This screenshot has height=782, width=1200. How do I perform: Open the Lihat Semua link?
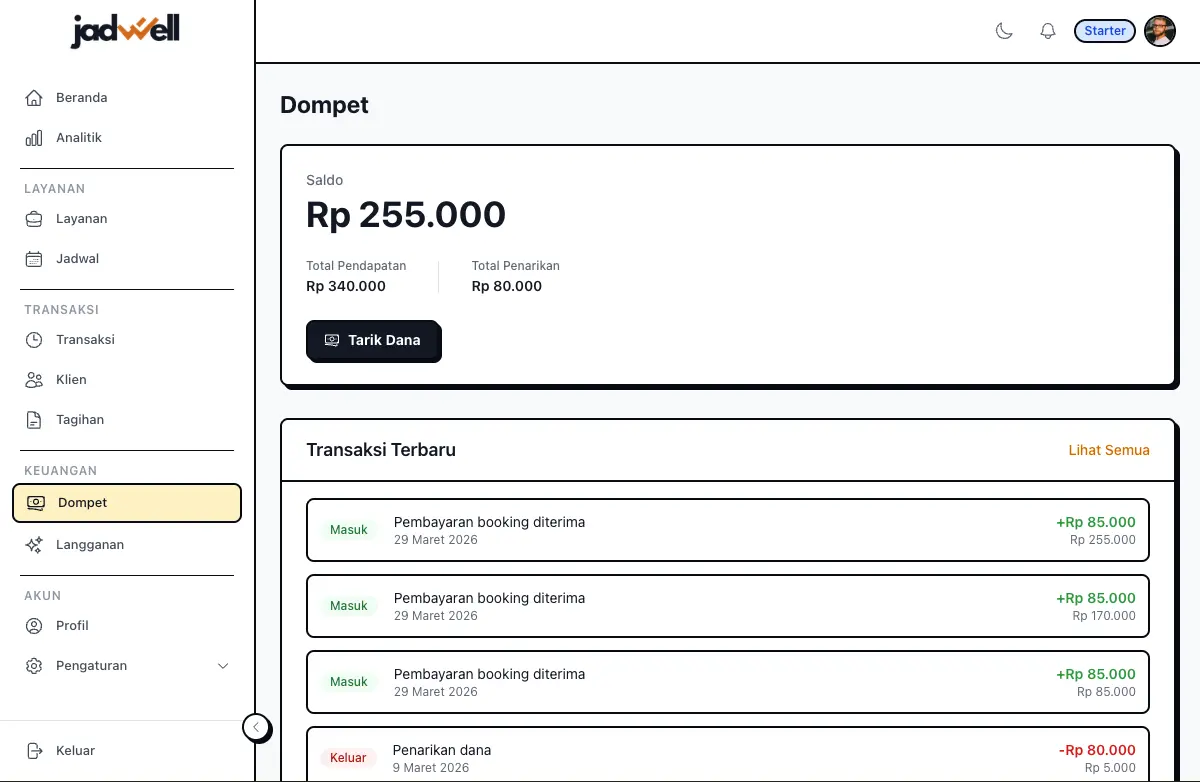coord(1109,450)
